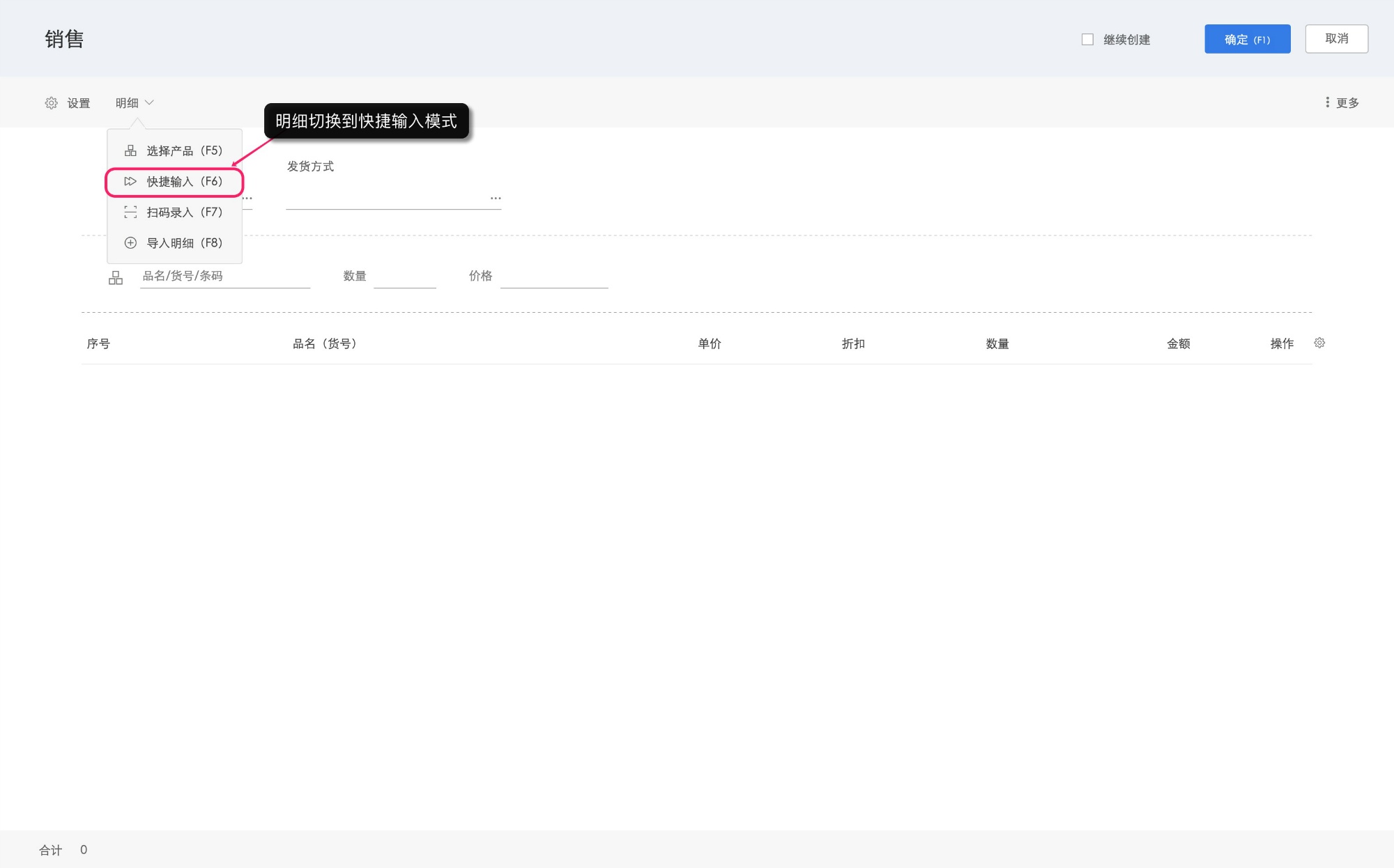
Task: Focus the 价格 input field
Action: click(554, 277)
